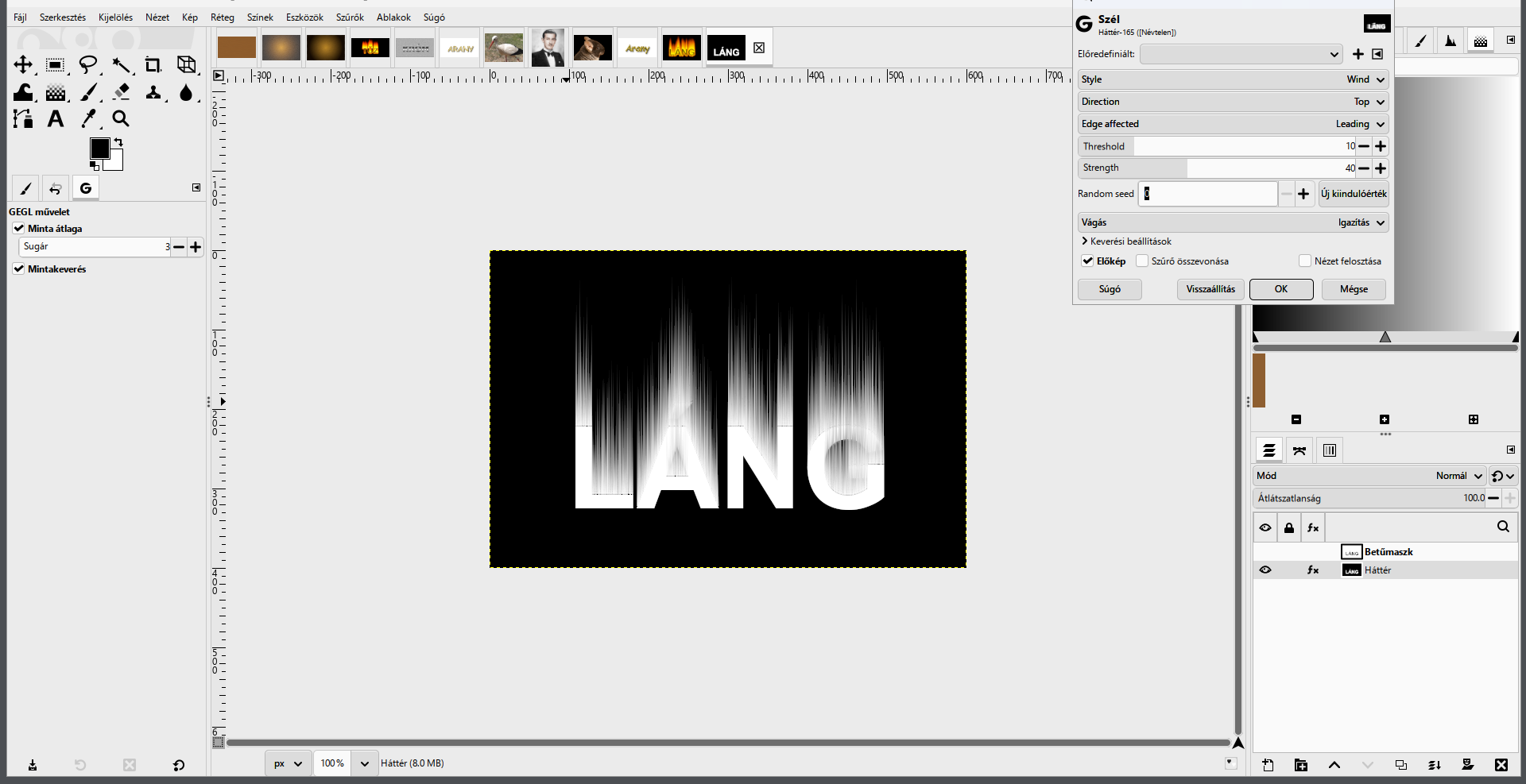Open the Réteg menu
The image size is (1526, 784).
coord(223,17)
